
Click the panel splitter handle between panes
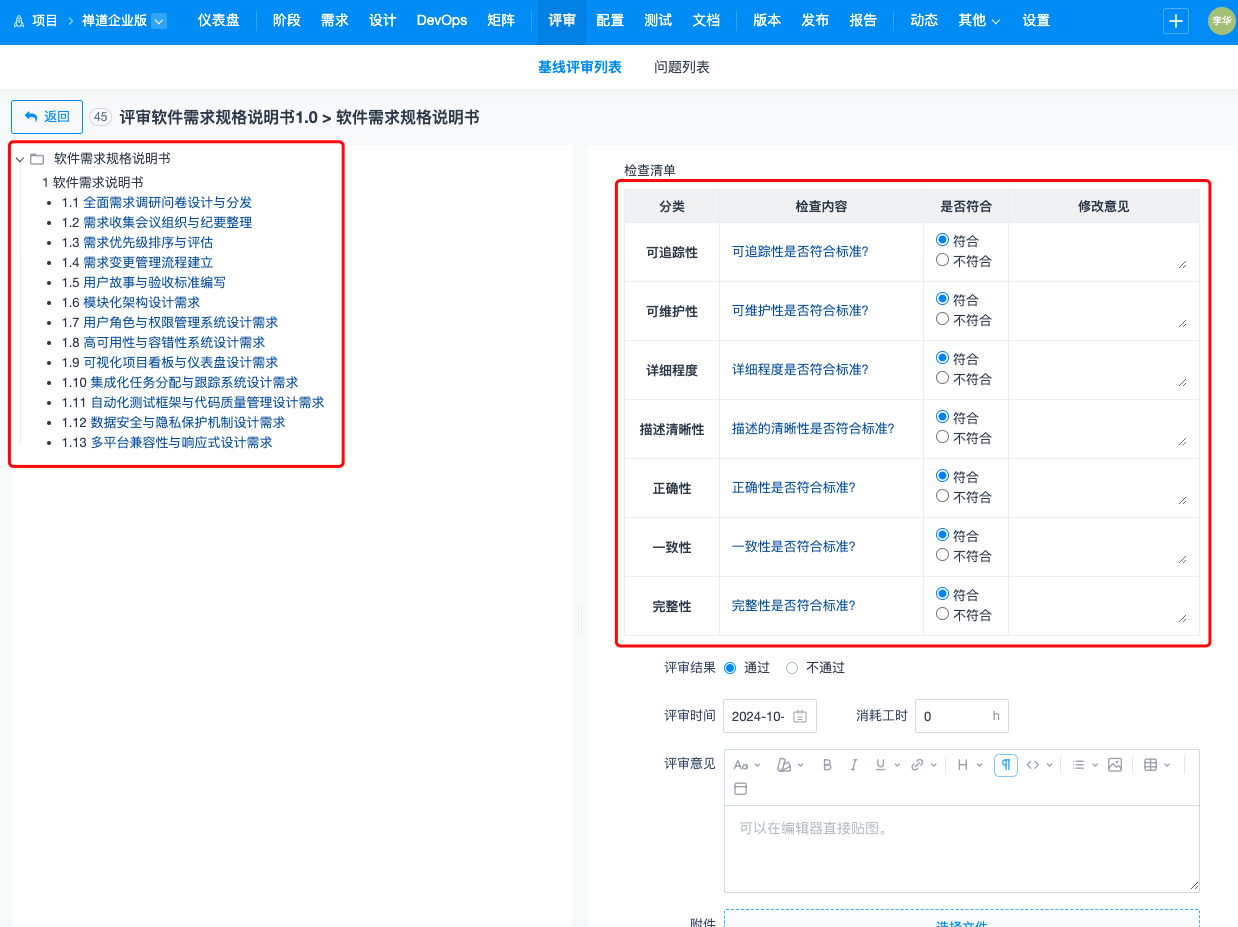click(x=580, y=620)
